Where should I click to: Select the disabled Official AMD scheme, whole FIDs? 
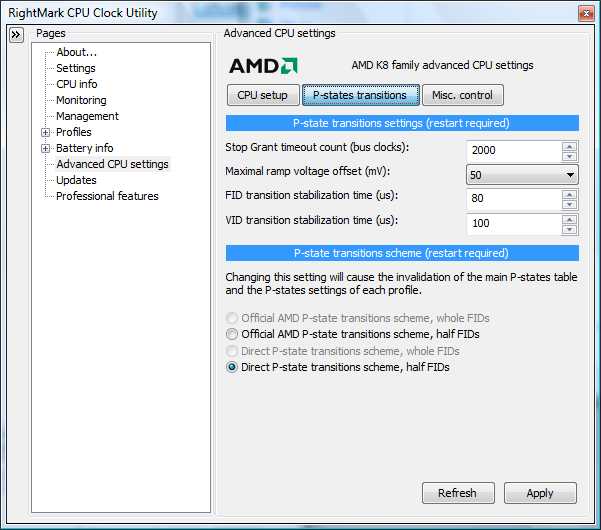pos(358,318)
